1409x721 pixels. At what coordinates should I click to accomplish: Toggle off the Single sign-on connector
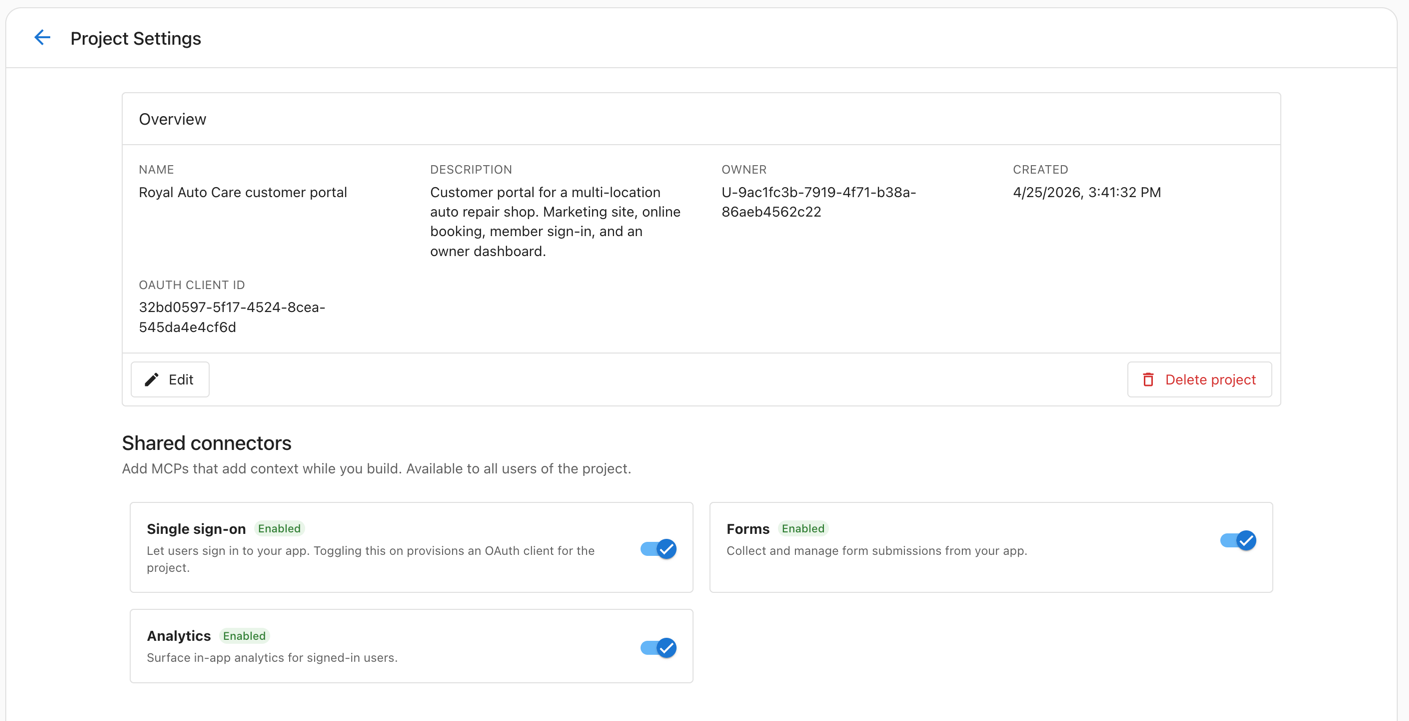(658, 549)
